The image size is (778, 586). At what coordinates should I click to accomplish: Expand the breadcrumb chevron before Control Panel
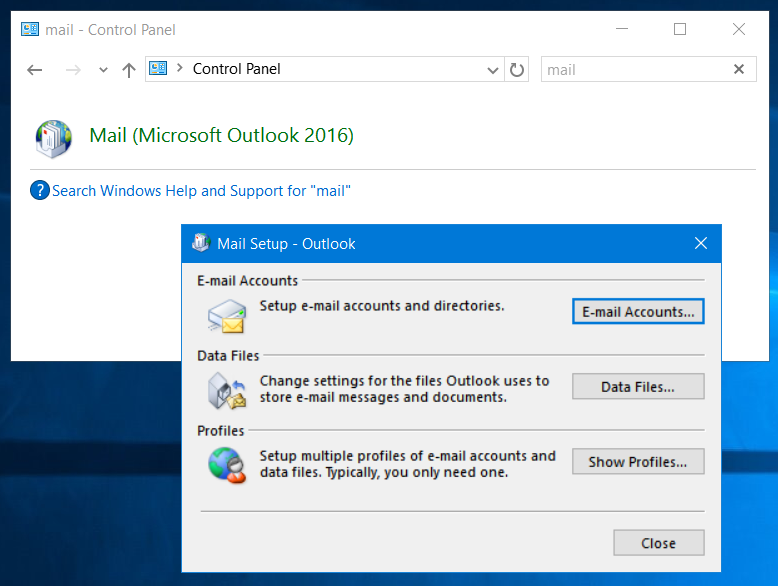click(x=180, y=69)
